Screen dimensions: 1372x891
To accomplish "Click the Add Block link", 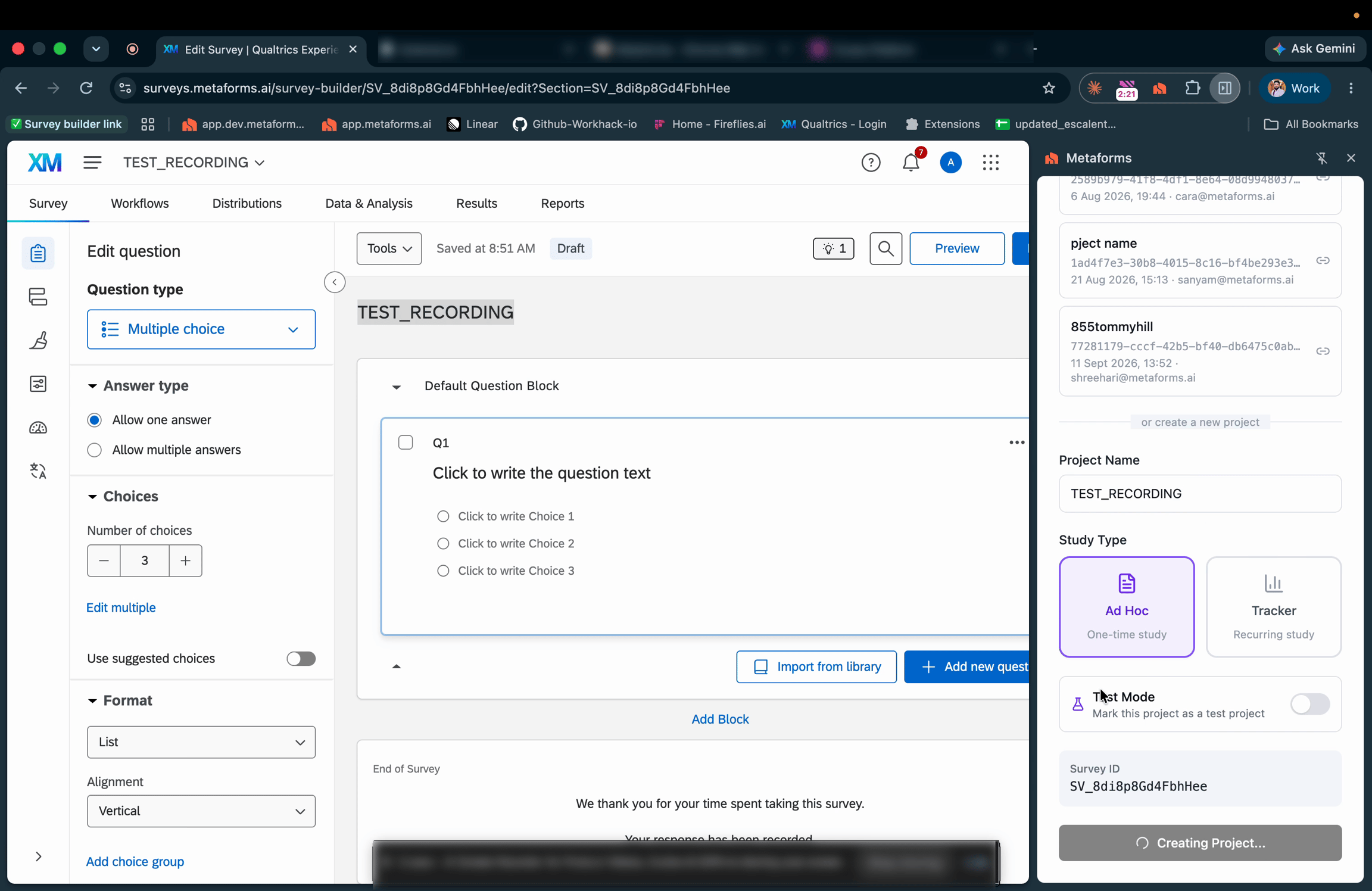I will point(719,719).
